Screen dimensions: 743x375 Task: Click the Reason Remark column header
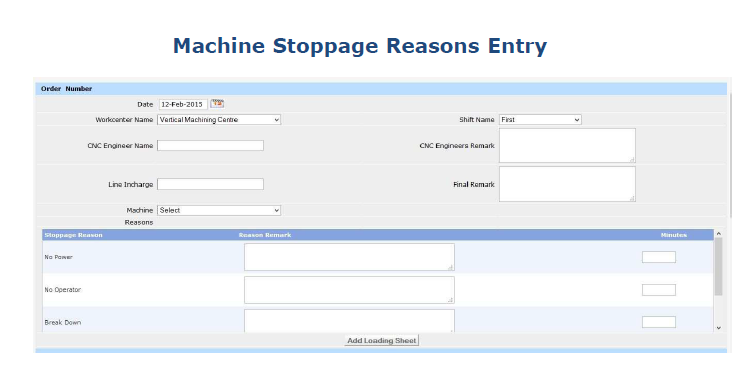265,235
